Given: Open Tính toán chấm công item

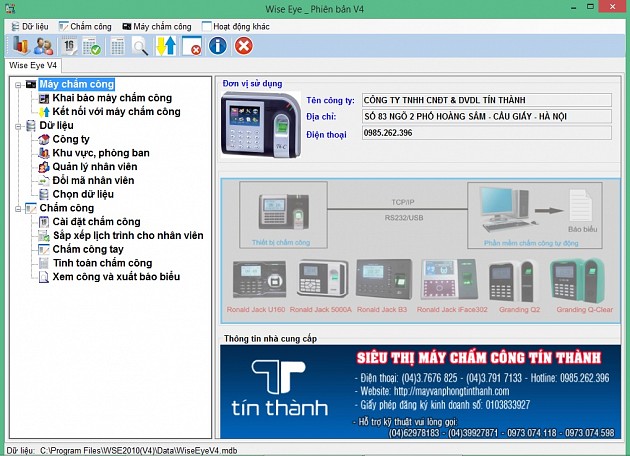Looking at the screenshot, I should [x=103, y=263].
